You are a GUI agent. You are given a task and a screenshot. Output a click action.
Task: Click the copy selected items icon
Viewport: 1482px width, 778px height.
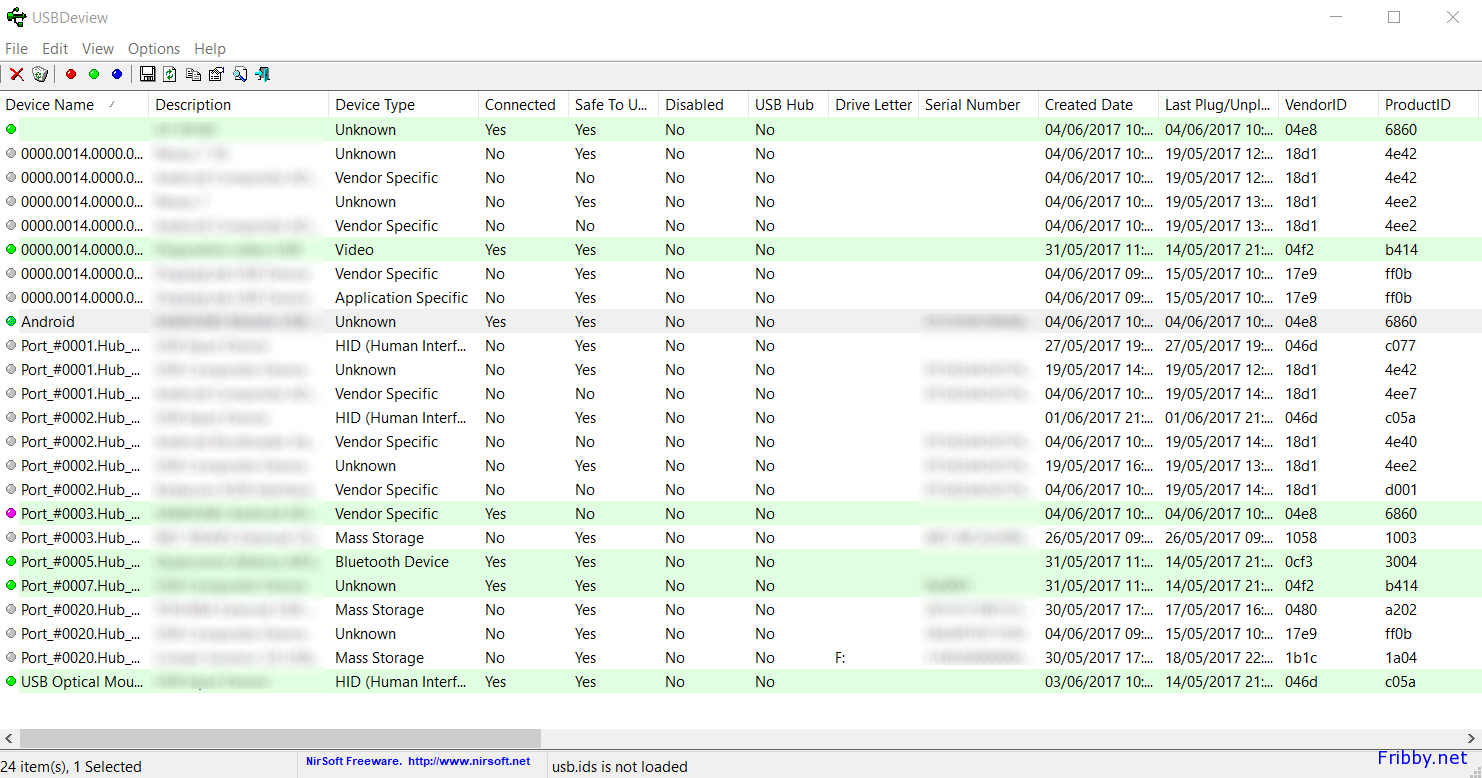(x=193, y=74)
